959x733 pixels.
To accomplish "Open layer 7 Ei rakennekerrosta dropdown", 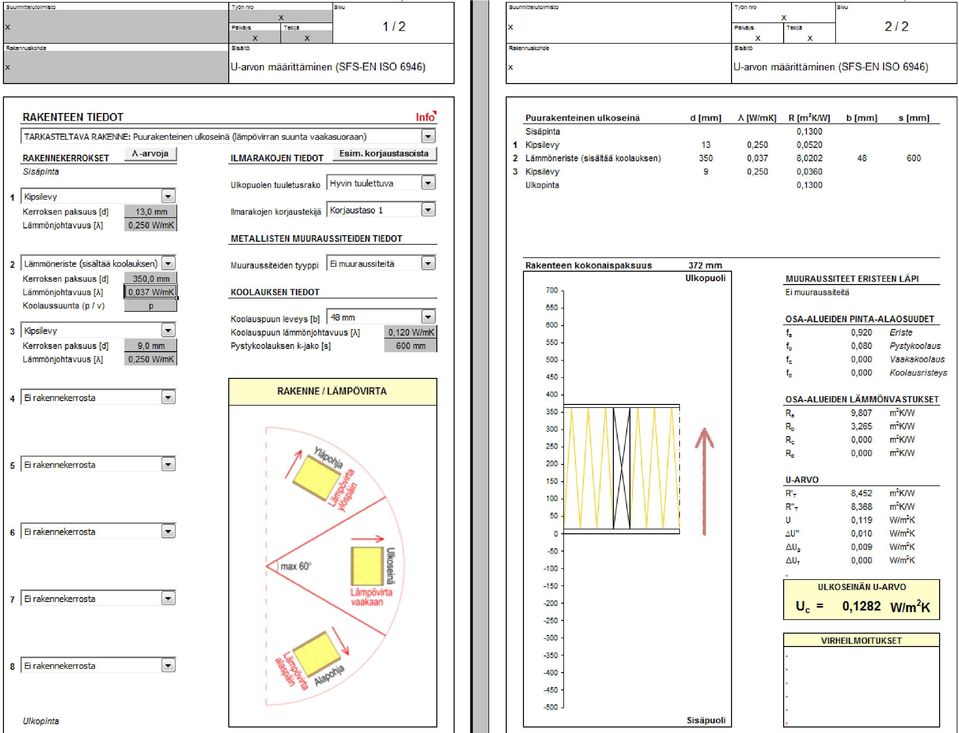I will coord(168,598).
